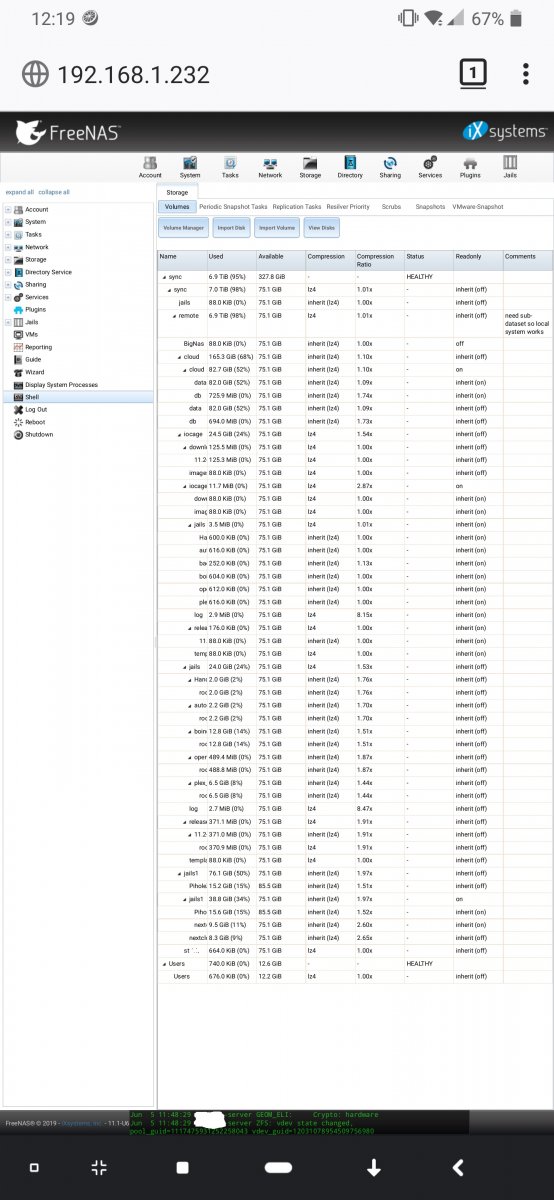Open the Services toolbar icon
Image resolution: width=554 pixels, height=1200 pixels.
click(430, 166)
